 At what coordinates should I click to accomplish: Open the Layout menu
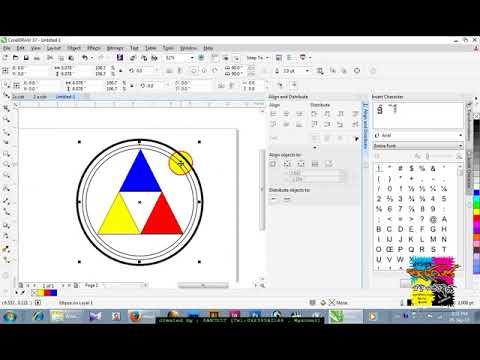pyautogui.click(x=54, y=48)
